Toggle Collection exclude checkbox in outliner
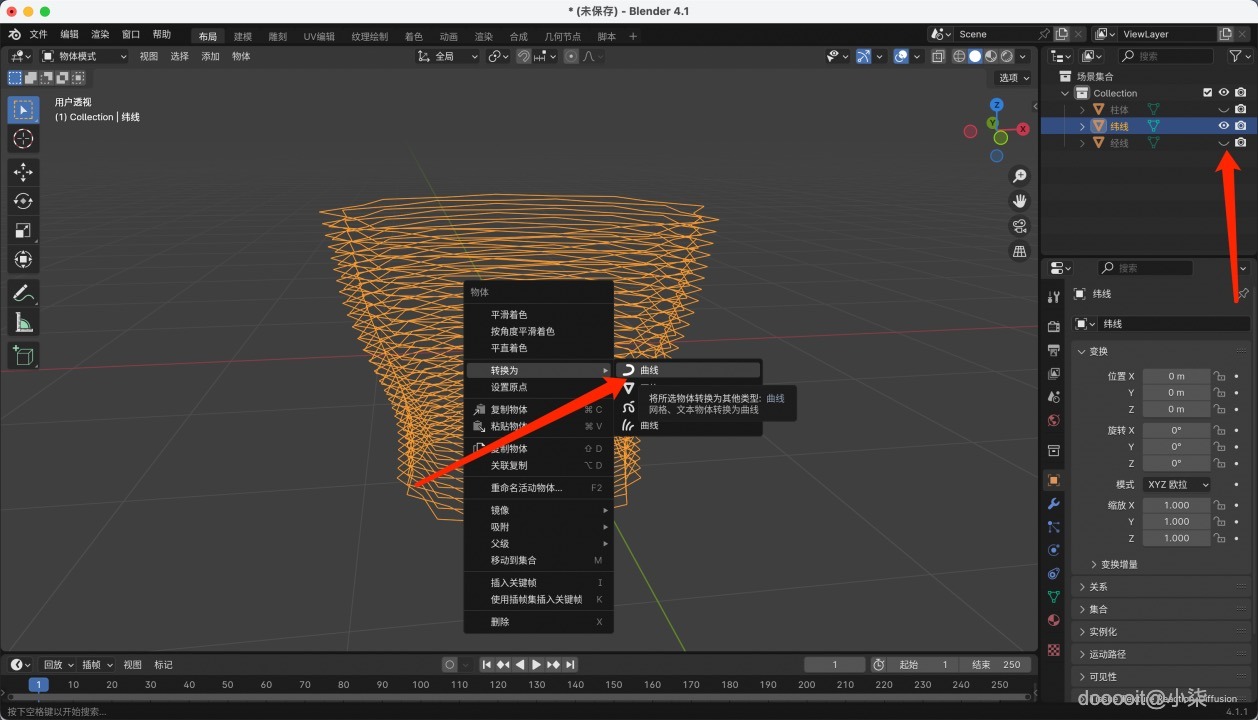Image resolution: width=1258 pixels, height=720 pixels. pyautogui.click(x=1207, y=93)
